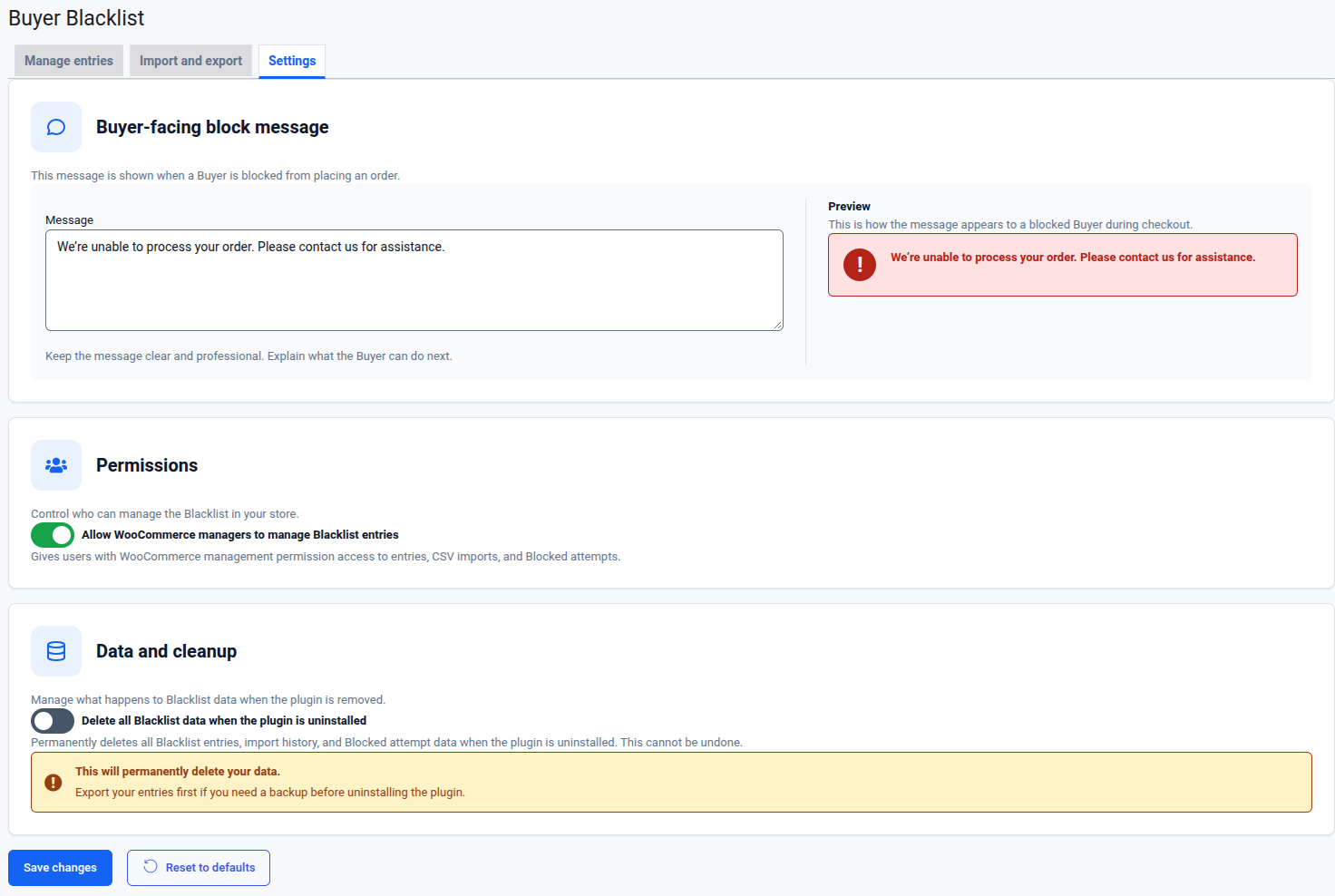
Task: Click the warning icon in the yellow delete notice
Action: point(54,782)
